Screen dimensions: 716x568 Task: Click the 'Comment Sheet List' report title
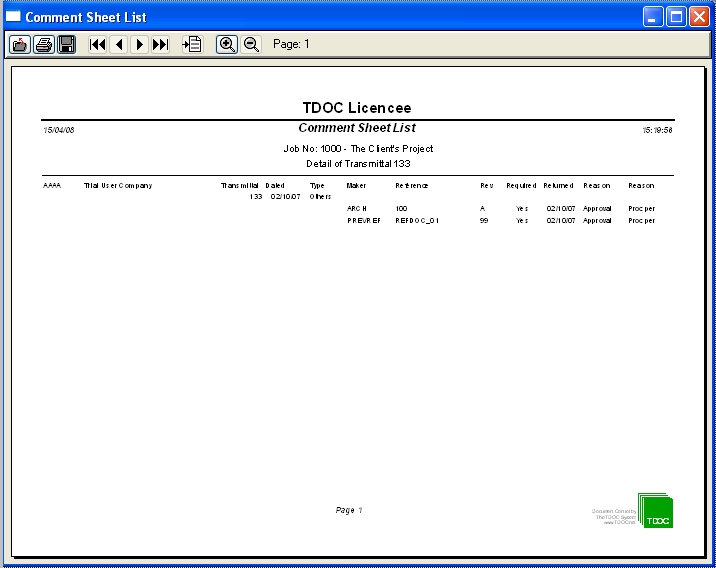357,128
